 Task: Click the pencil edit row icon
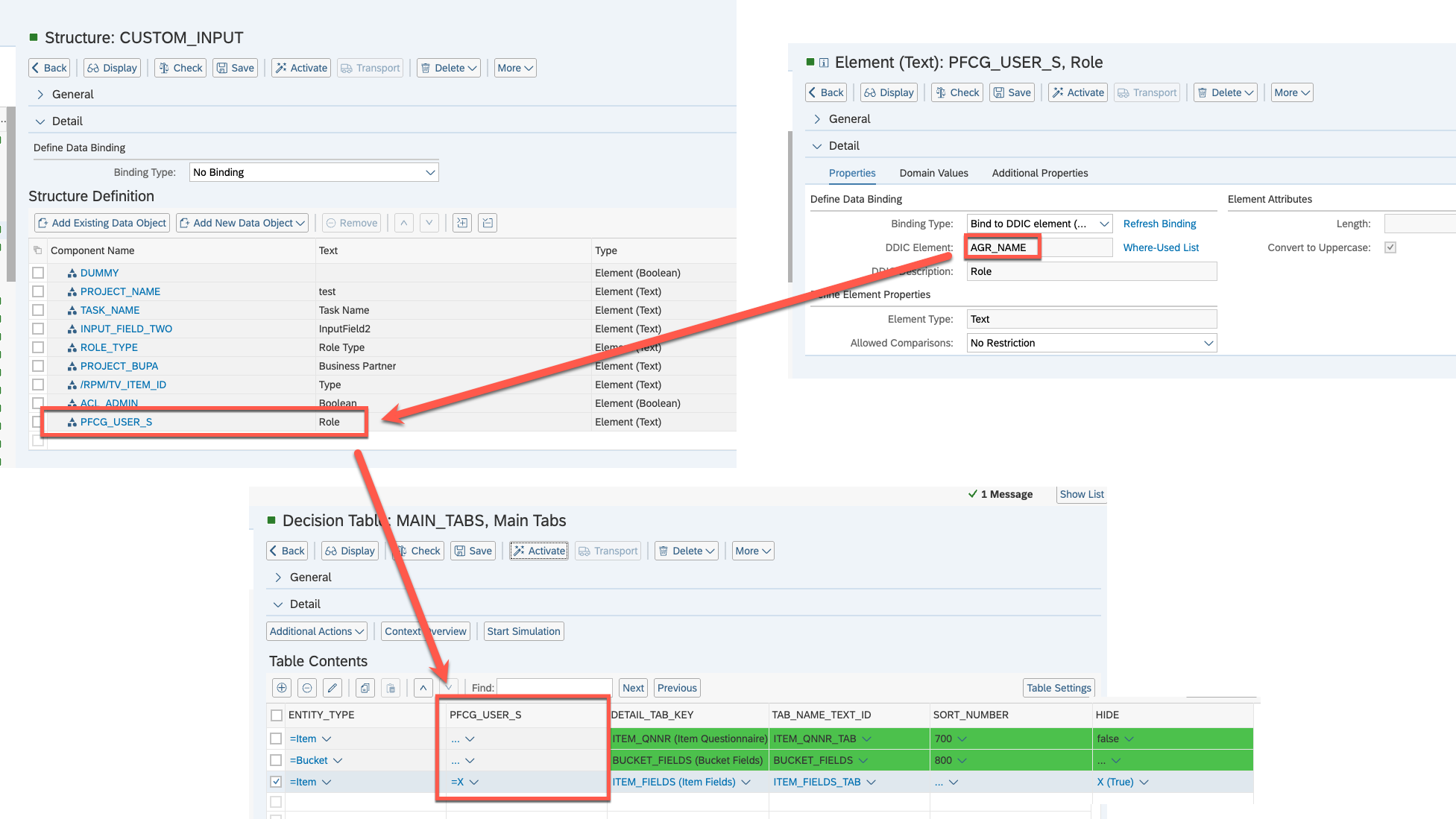pos(333,688)
